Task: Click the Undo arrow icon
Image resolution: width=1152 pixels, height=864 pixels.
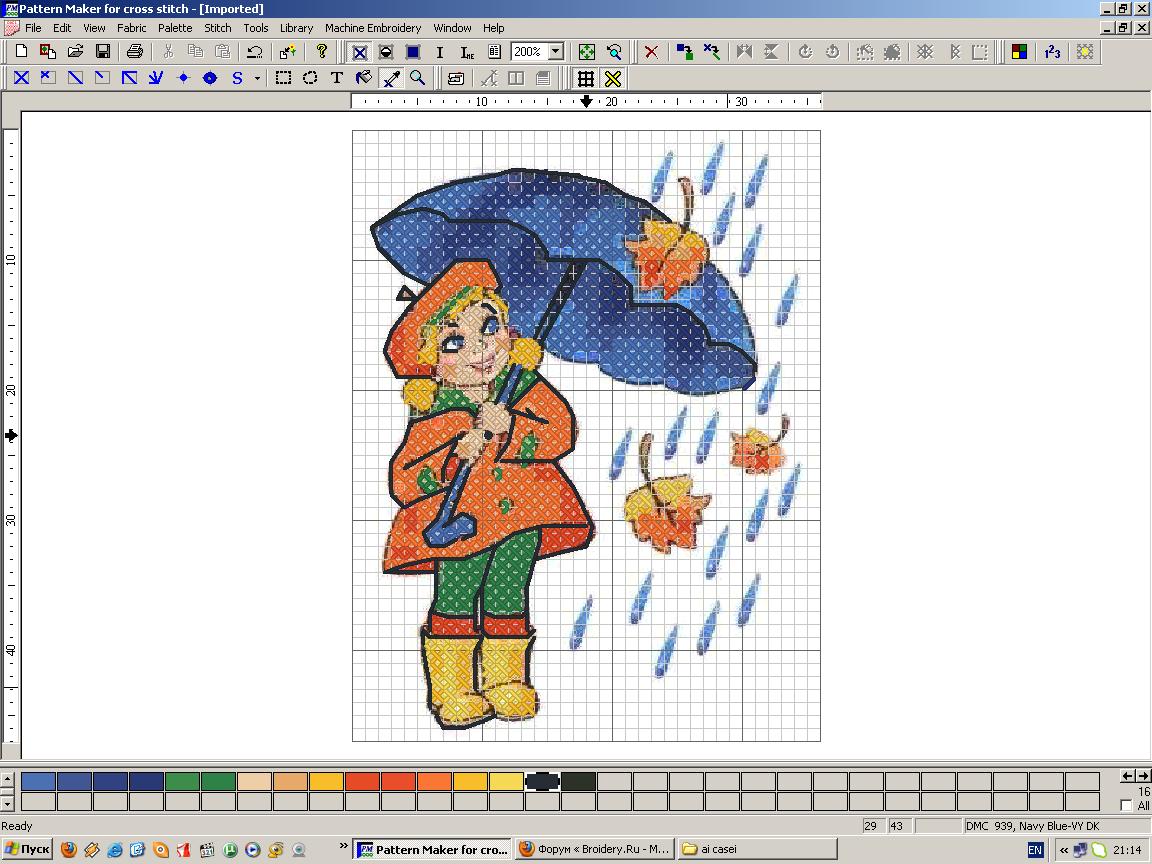Action: pyautogui.click(x=254, y=51)
